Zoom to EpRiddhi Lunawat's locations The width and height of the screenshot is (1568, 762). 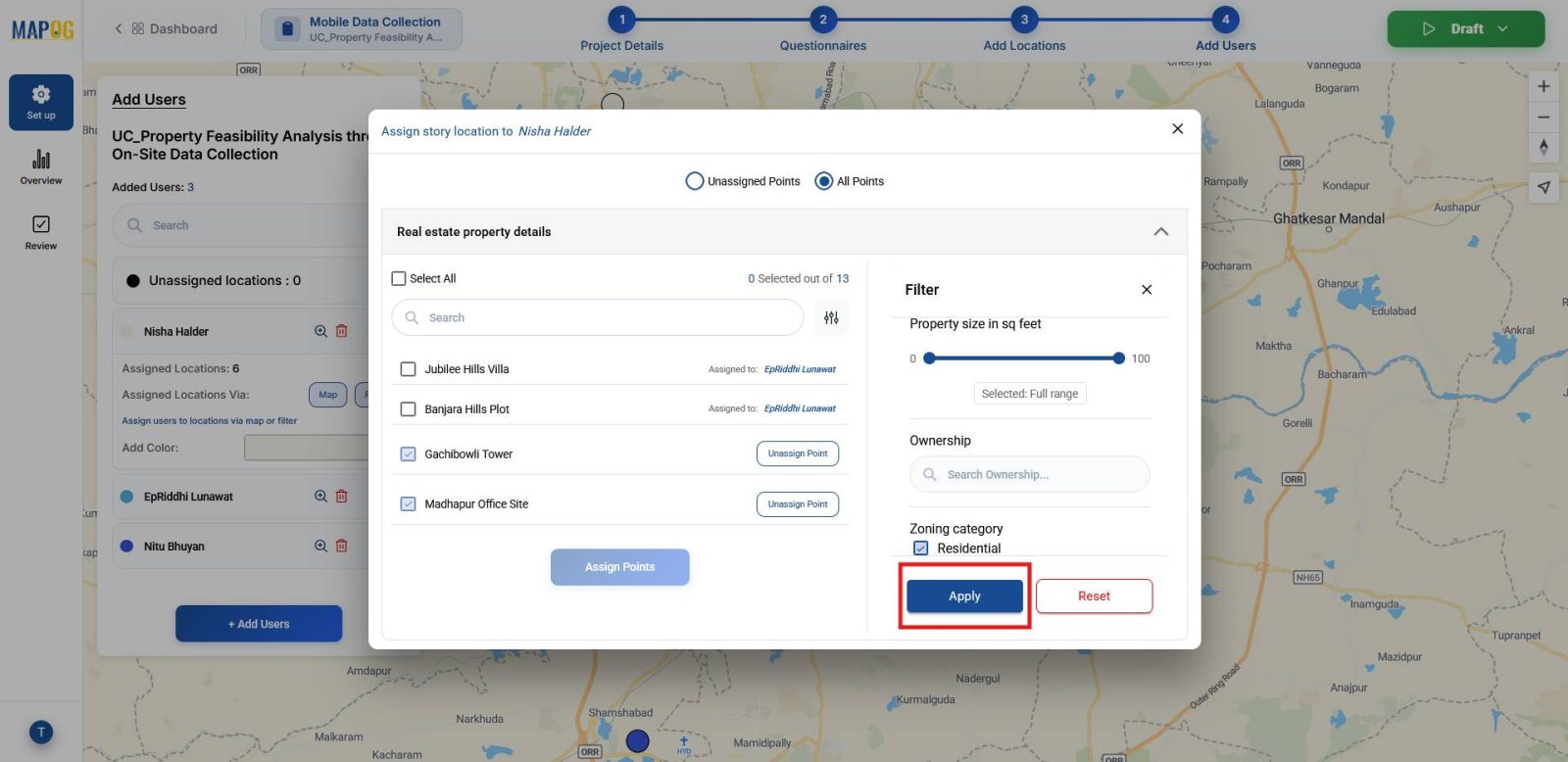(x=320, y=497)
